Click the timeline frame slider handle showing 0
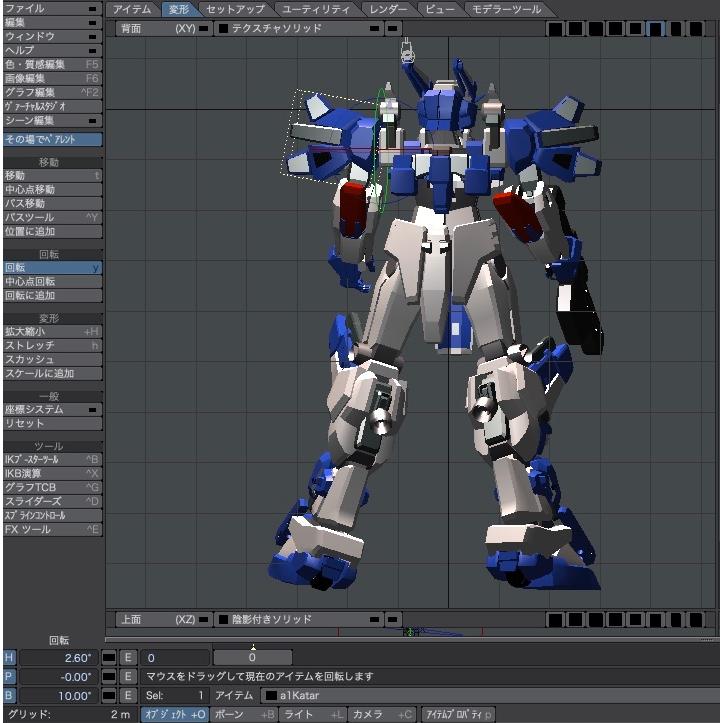This screenshot has height=723, width=723. coord(252,657)
